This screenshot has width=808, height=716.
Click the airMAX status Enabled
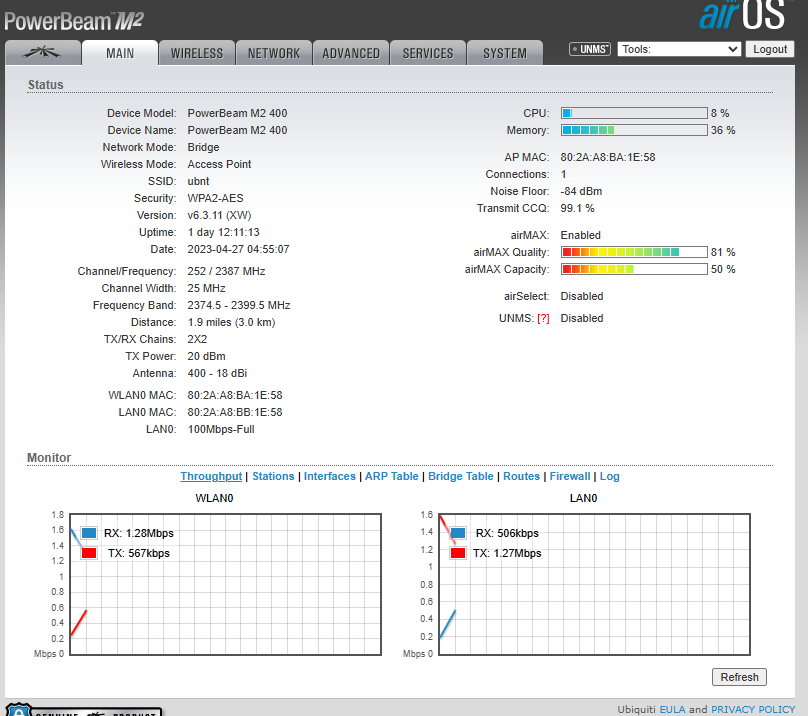click(581, 235)
